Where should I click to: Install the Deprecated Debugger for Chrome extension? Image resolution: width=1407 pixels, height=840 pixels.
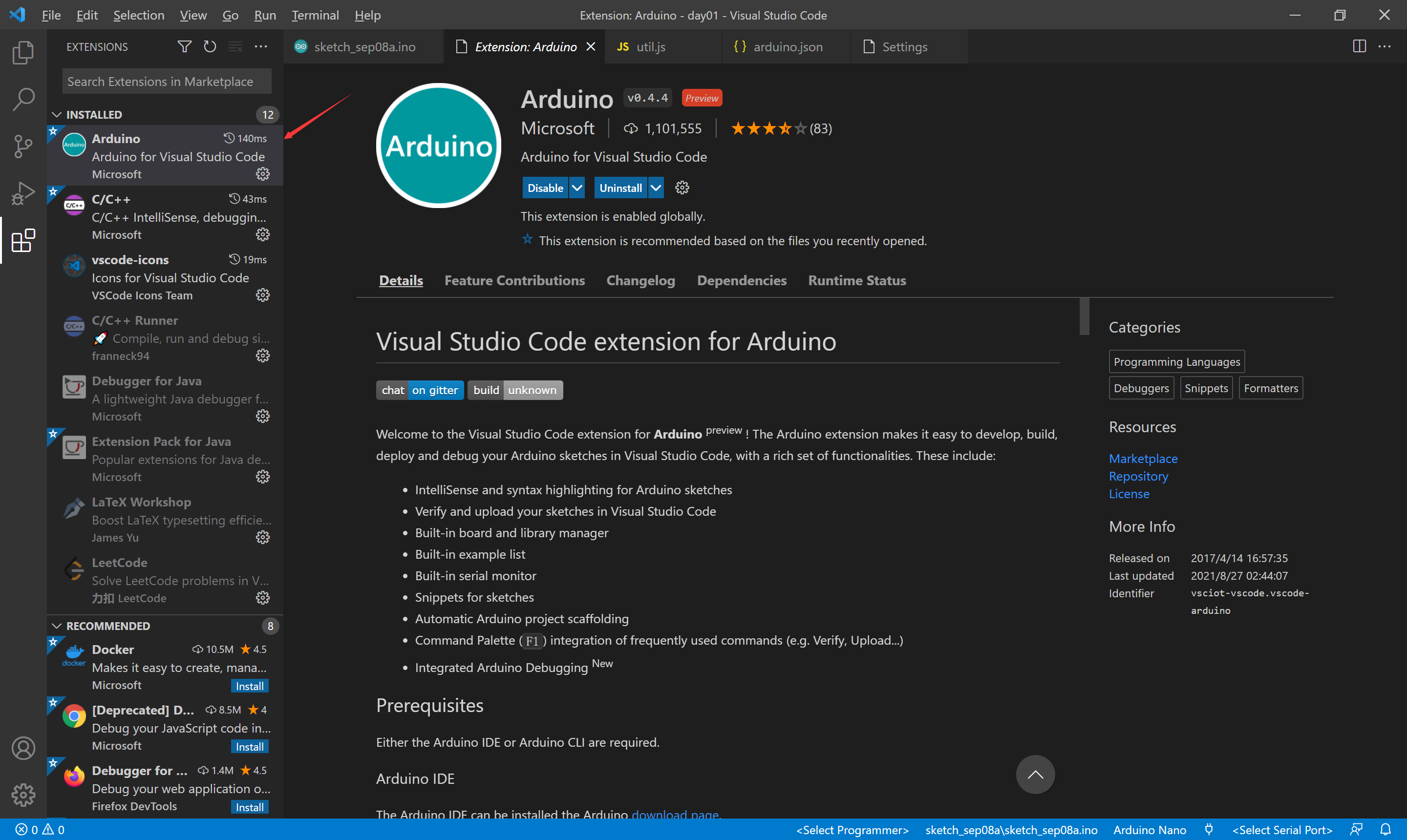pyautogui.click(x=250, y=747)
